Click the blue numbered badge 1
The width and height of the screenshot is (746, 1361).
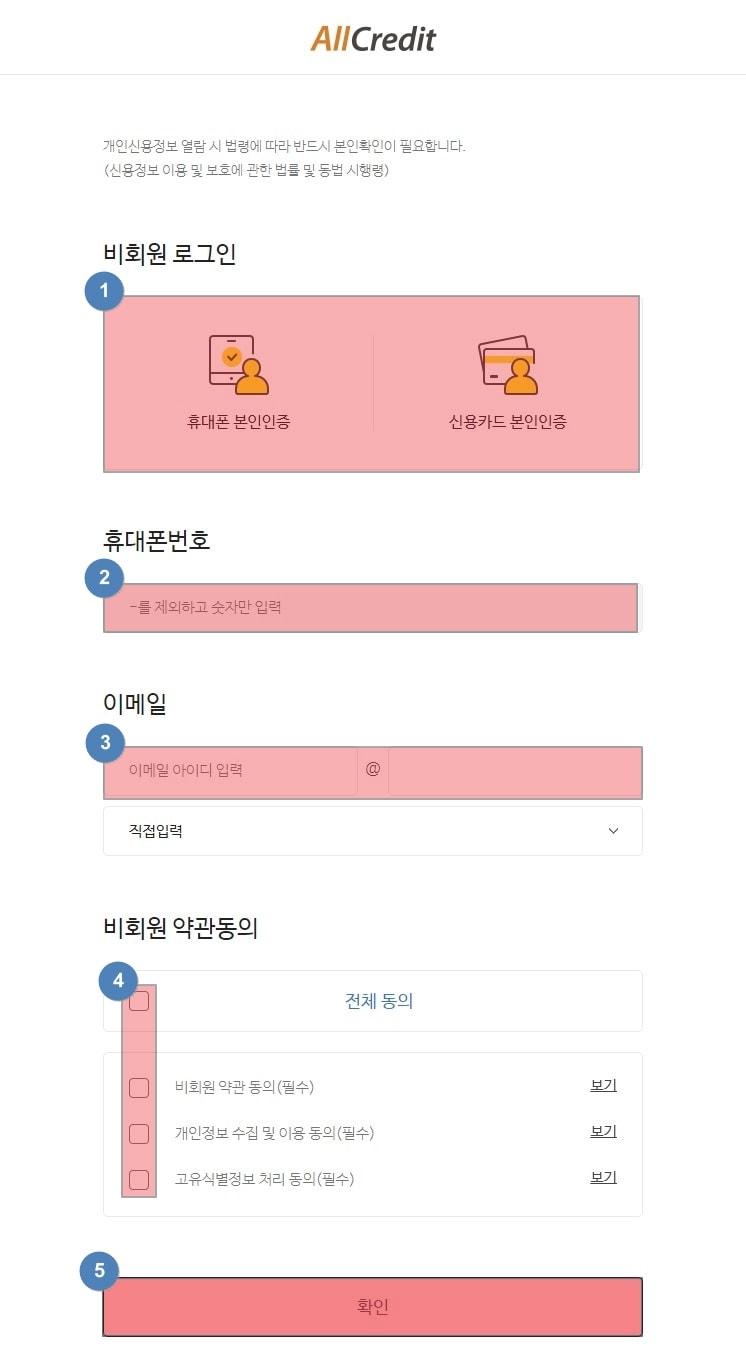tap(104, 292)
